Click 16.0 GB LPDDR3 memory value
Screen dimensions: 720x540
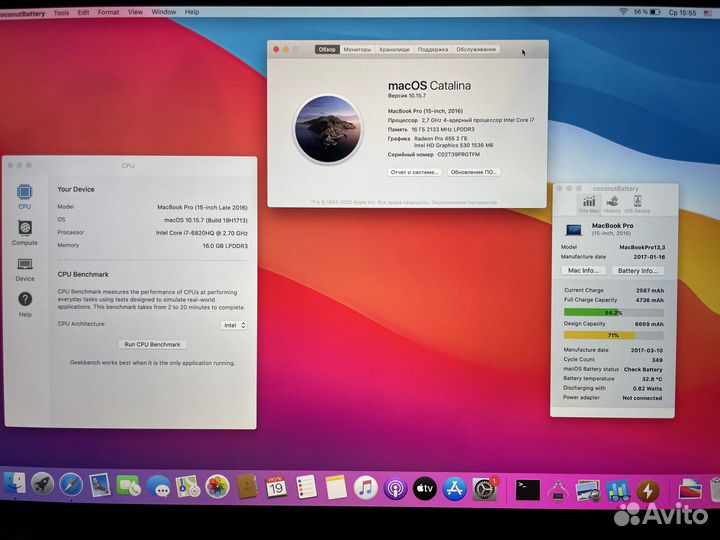click(225, 246)
